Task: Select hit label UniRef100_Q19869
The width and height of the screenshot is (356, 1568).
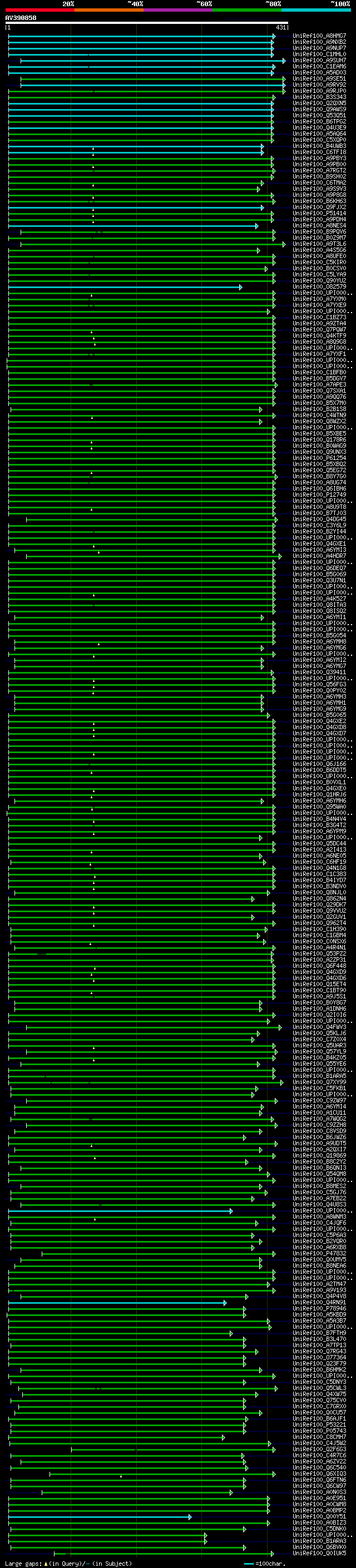Action: coord(319,1156)
